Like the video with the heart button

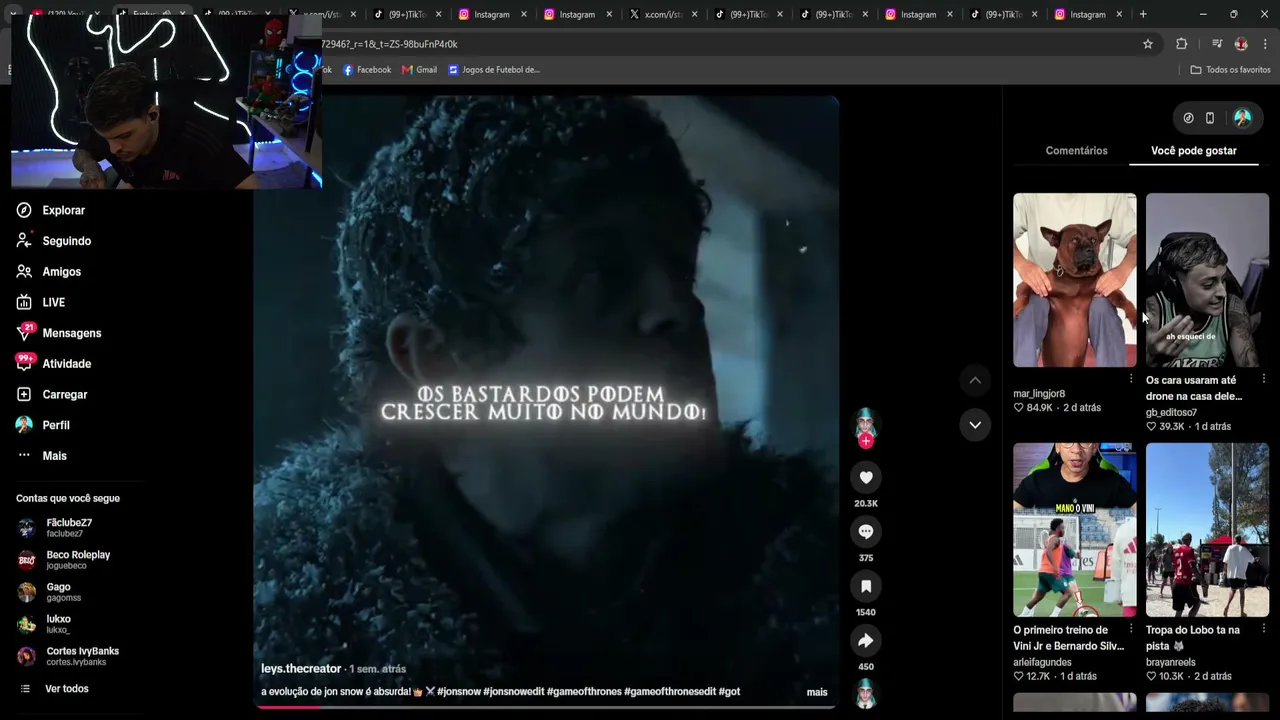(866, 478)
